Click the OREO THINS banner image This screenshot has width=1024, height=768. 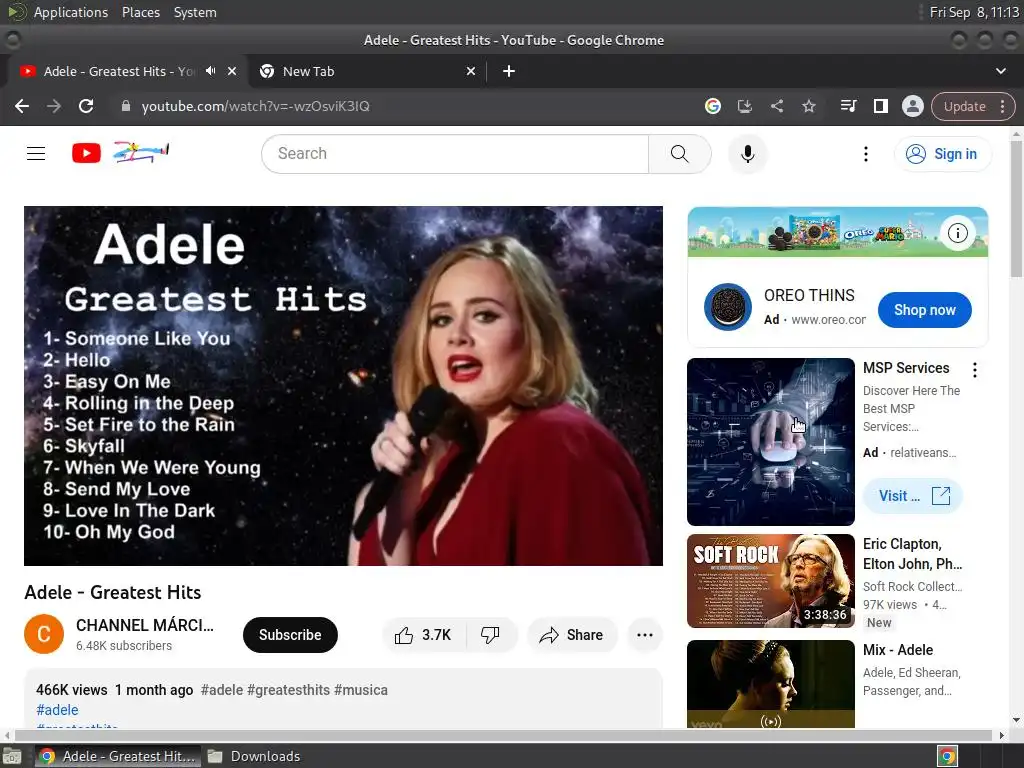coord(838,232)
